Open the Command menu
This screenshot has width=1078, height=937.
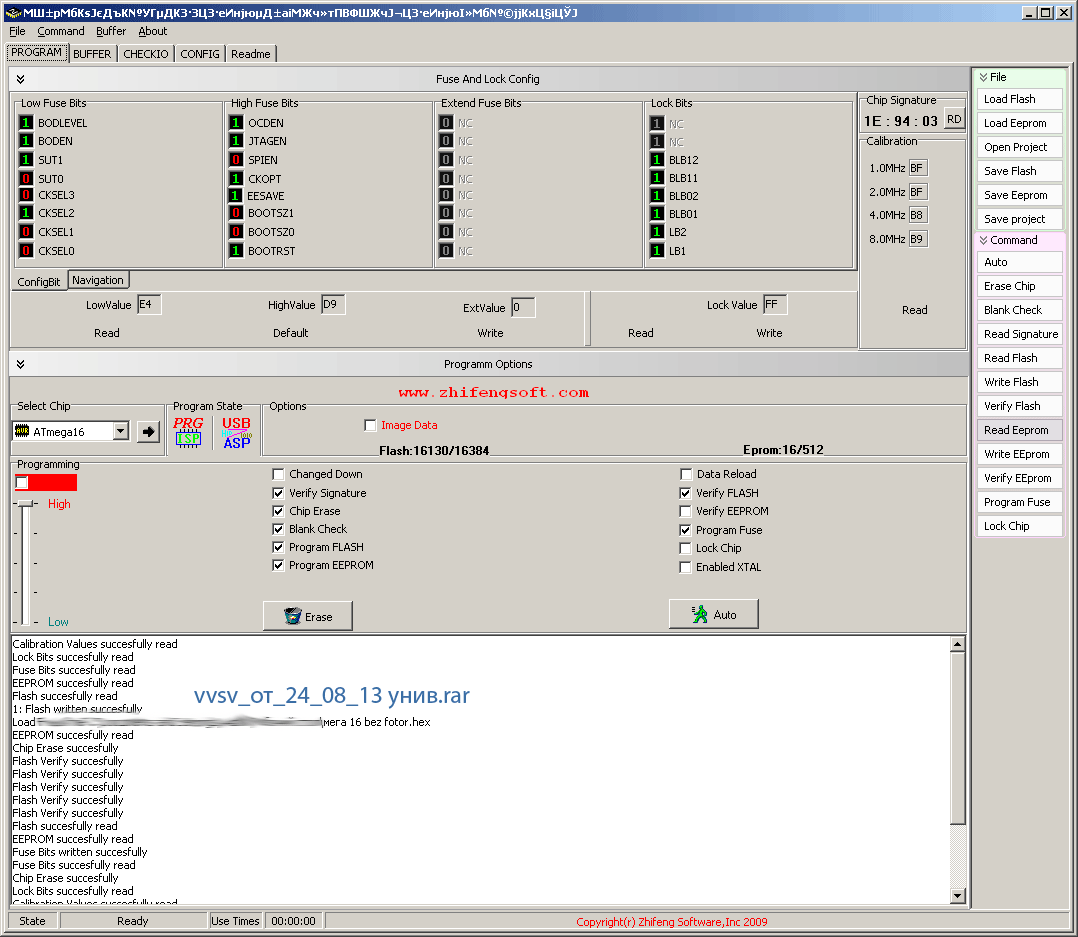(x=60, y=31)
